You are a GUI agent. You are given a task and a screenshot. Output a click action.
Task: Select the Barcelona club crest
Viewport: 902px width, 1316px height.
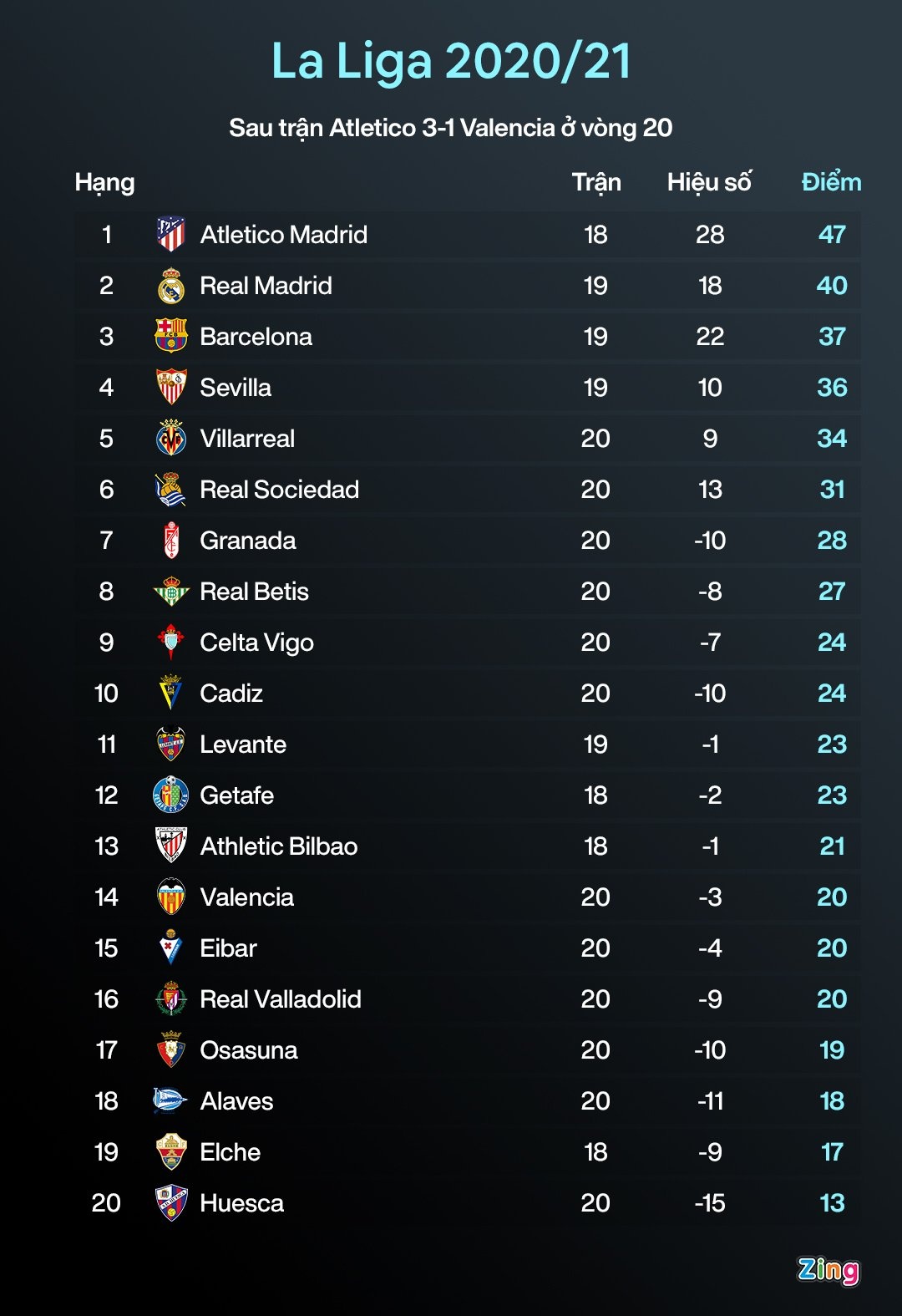tap(171, 336)
